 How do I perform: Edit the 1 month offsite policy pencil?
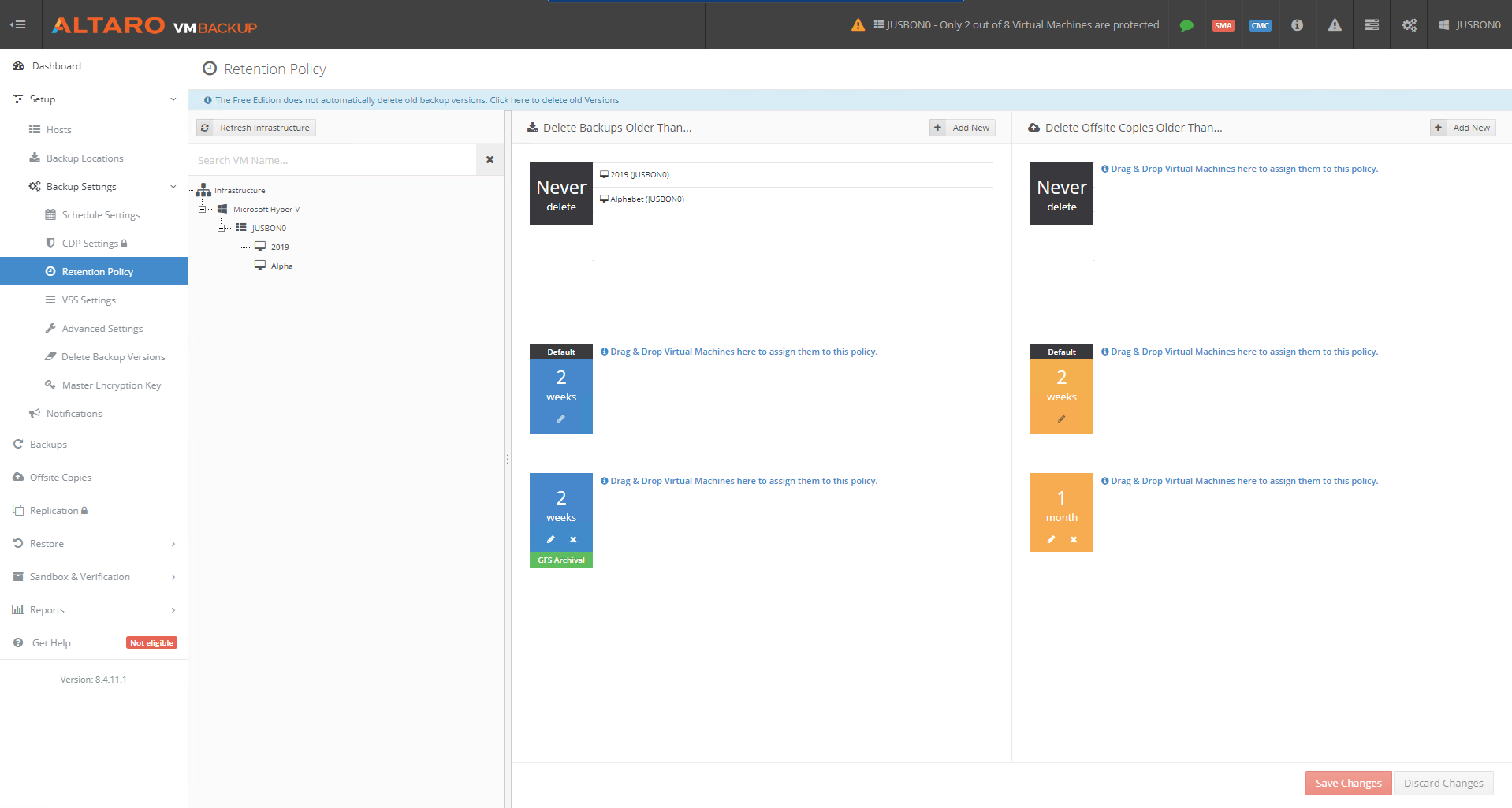[x=1051, y=539]
